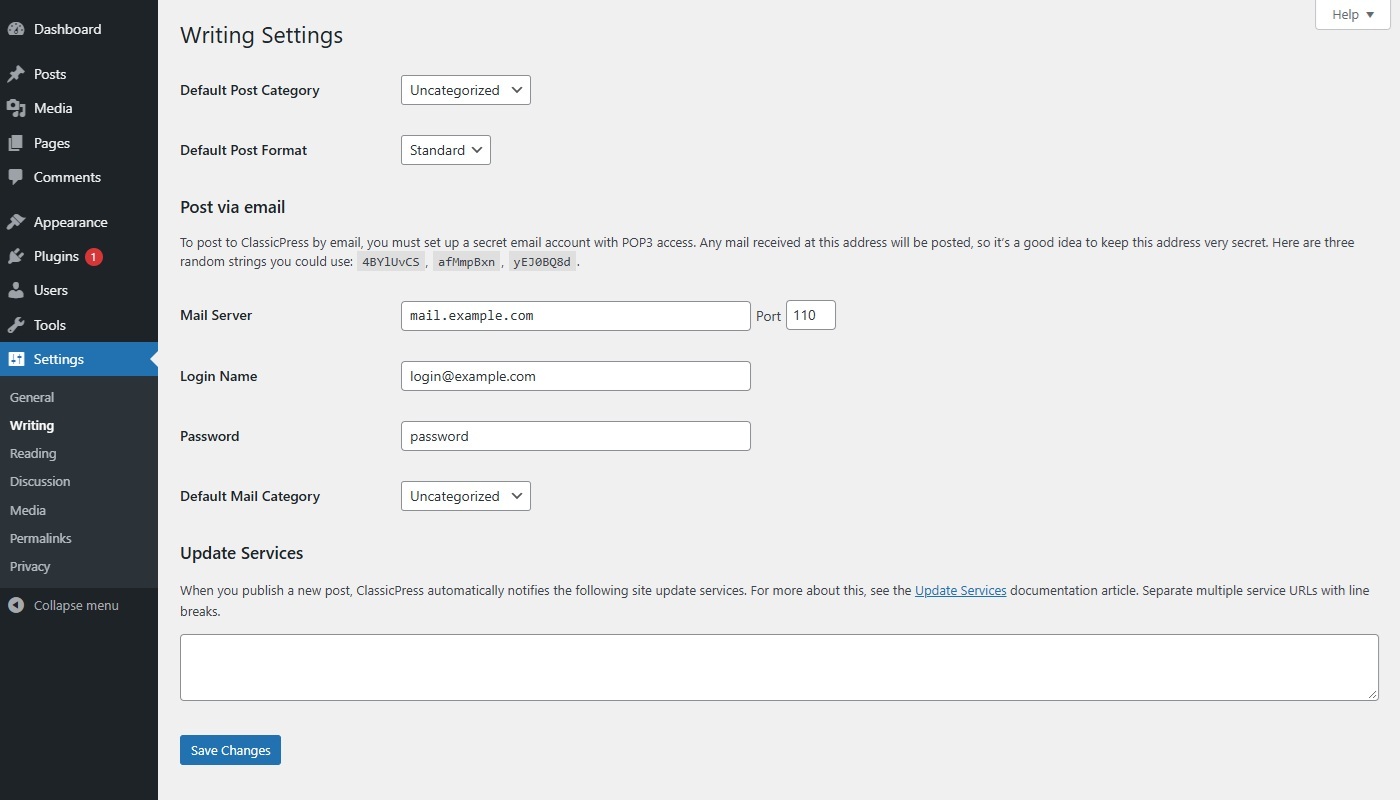The width and height of the screenshot is (1400, 800).
Task: Click the Tools wrench icon
Action: tap(16, 325)
